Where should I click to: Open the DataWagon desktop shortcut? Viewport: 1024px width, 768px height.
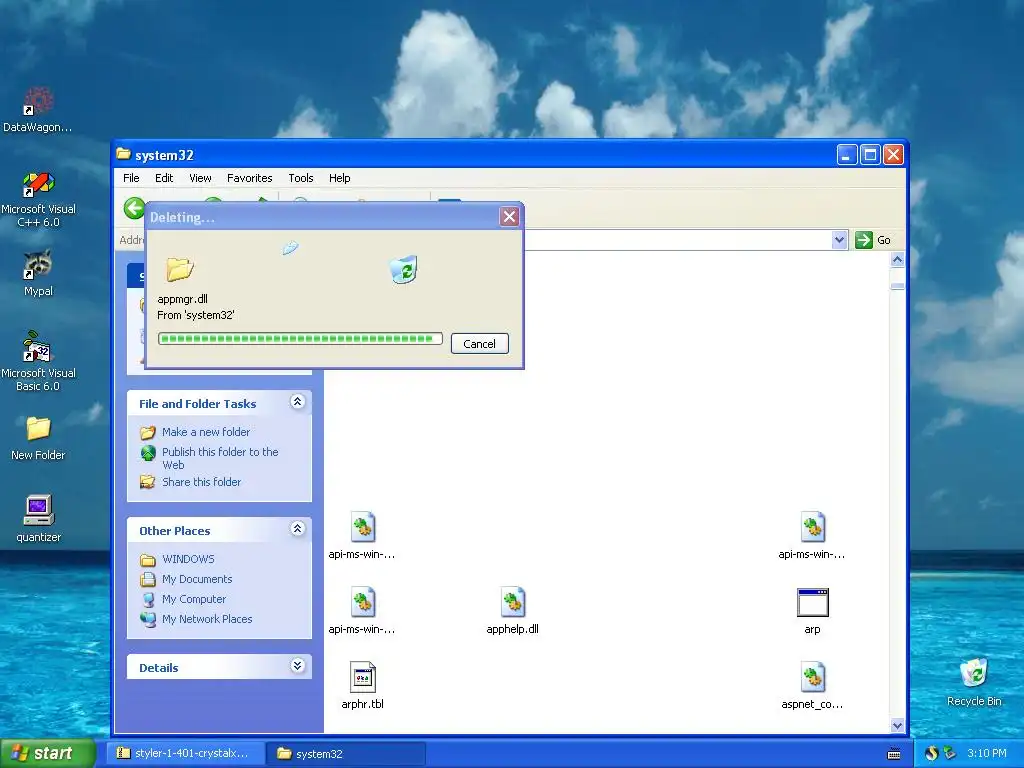click(38, 110)
